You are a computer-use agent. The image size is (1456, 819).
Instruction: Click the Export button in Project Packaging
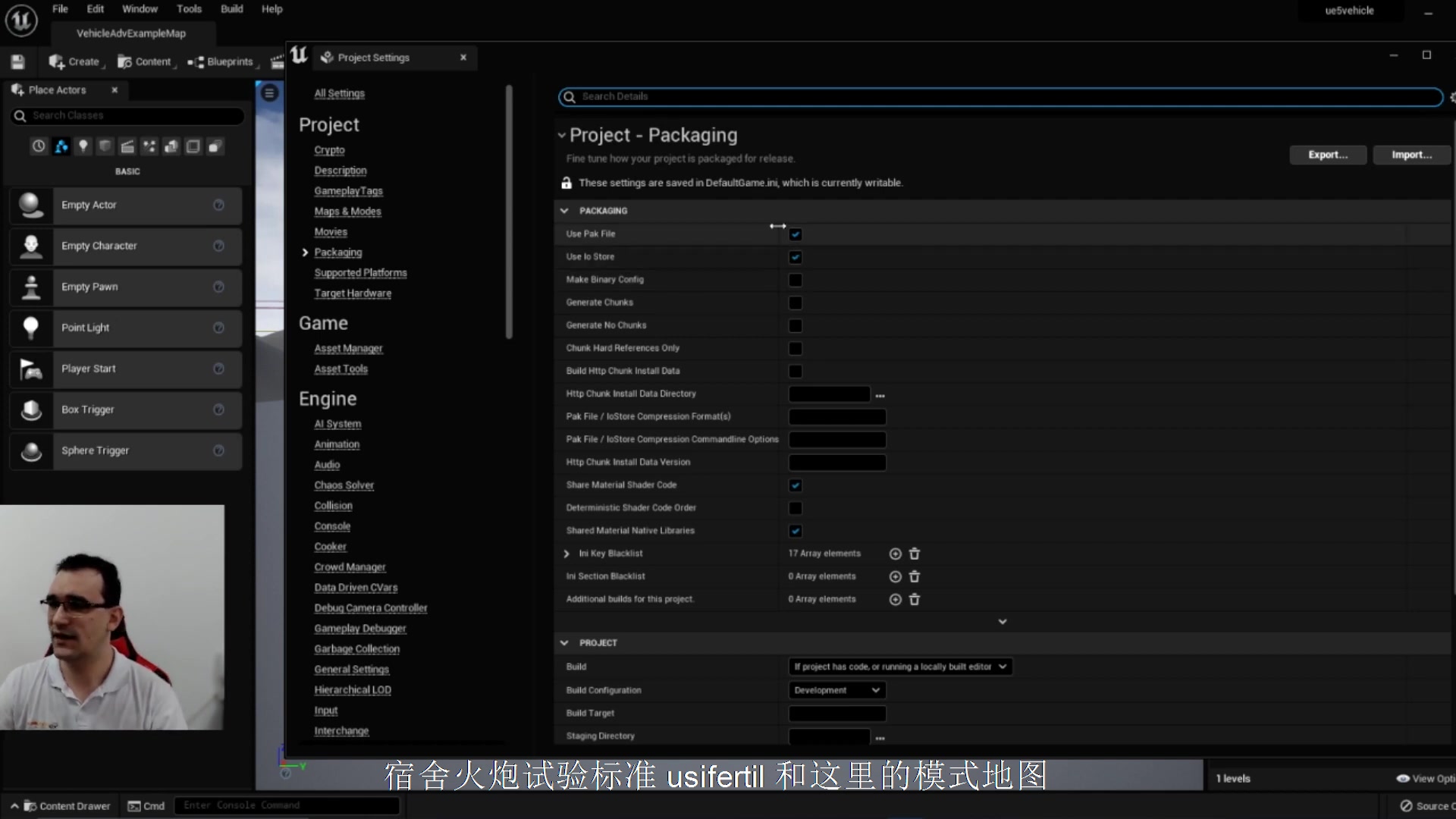pos(1328,155)
